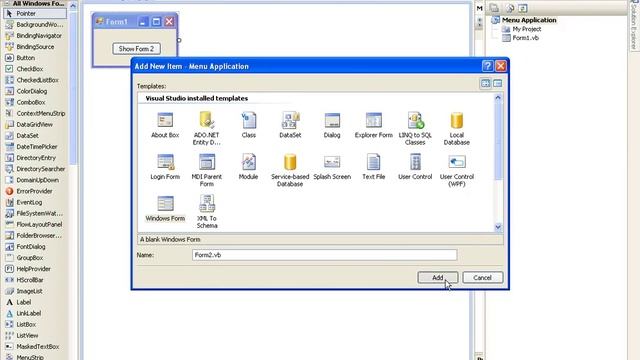
Task: Select BackgroundWorker in the Toolbox
Action: [35, 24]
